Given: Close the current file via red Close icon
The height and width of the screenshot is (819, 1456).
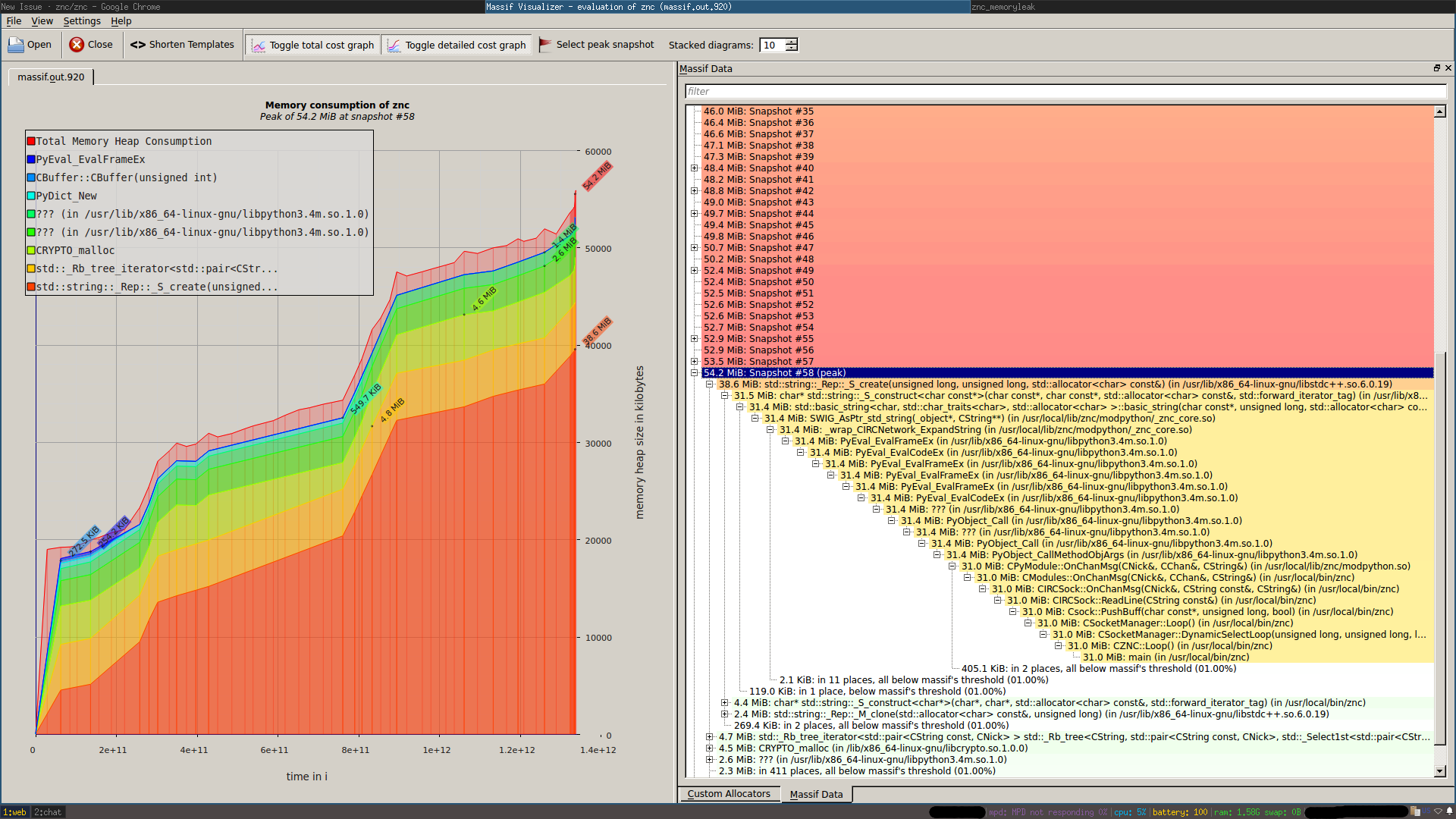Looking at the screenshot, I should pos(77,45).
